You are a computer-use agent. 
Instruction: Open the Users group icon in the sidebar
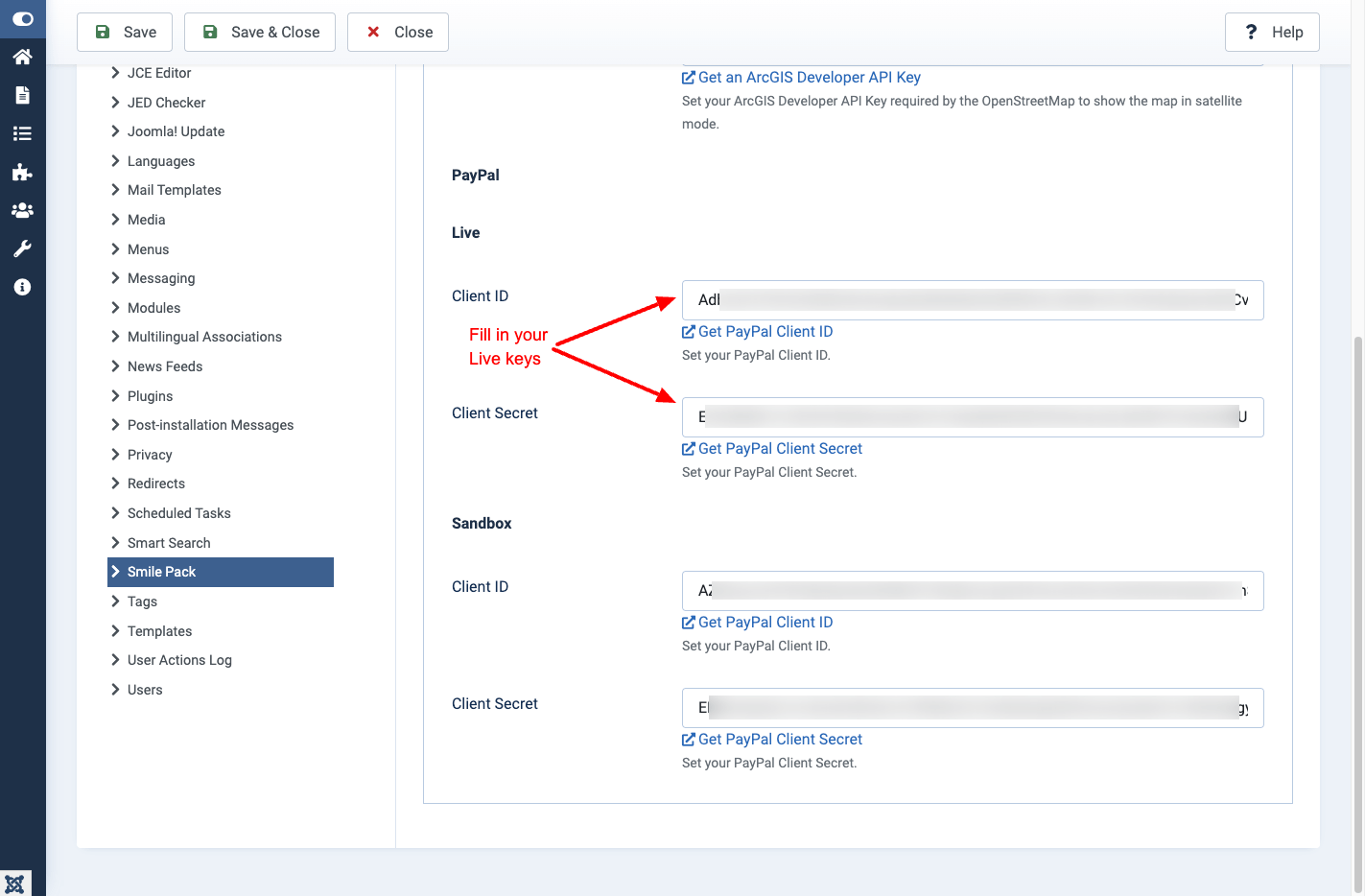tap(22, 210)
